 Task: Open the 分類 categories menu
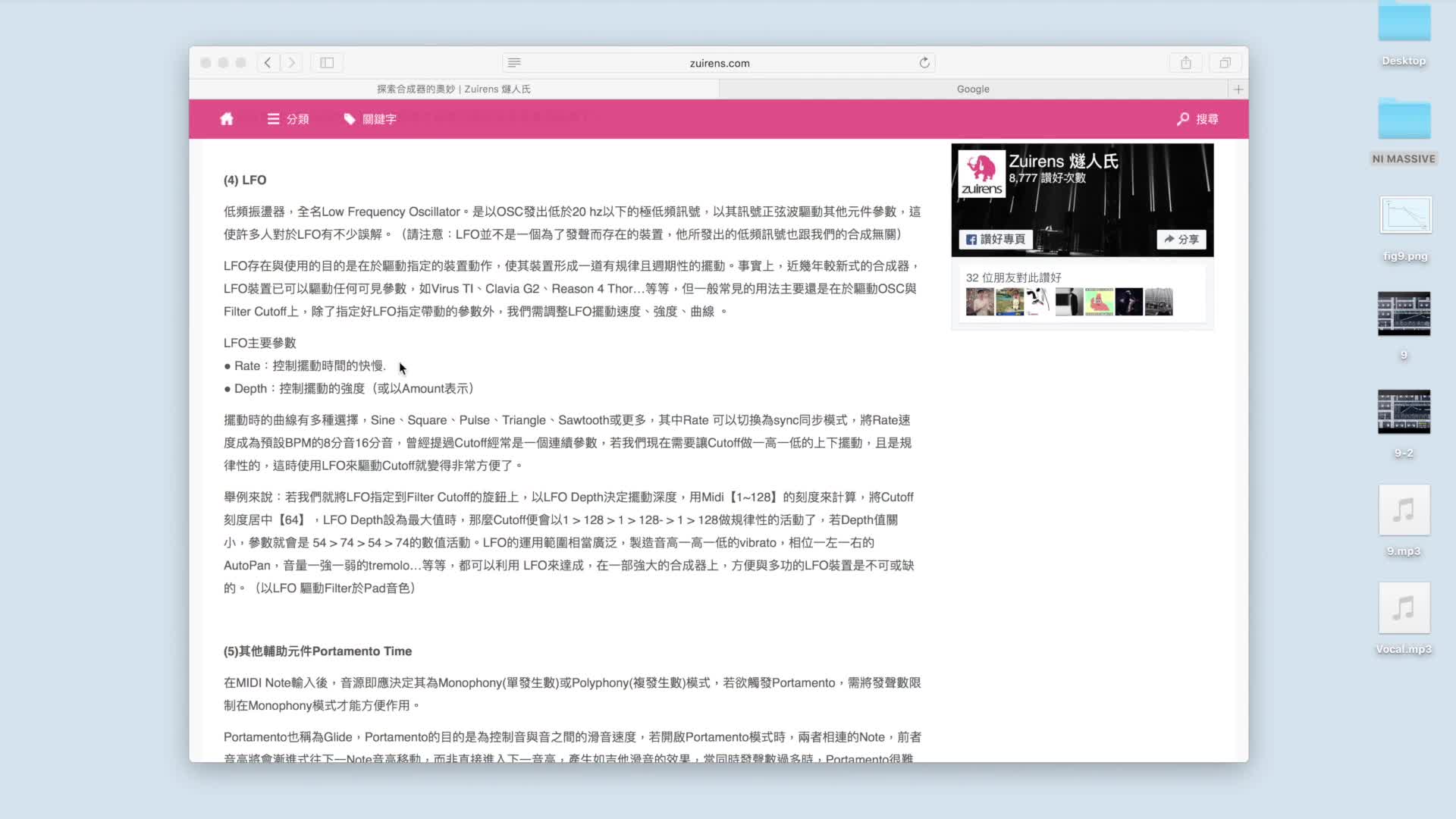tap(288, 119)
